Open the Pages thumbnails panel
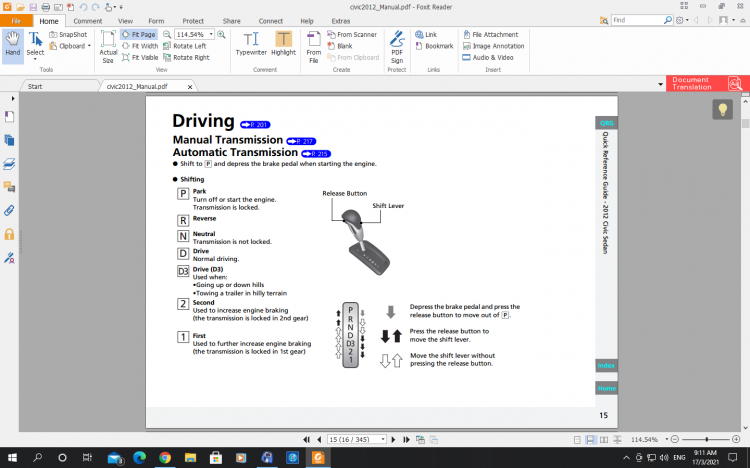Viewport: 750px width, 468px height. pyautogui.click(x=9, y=140)
